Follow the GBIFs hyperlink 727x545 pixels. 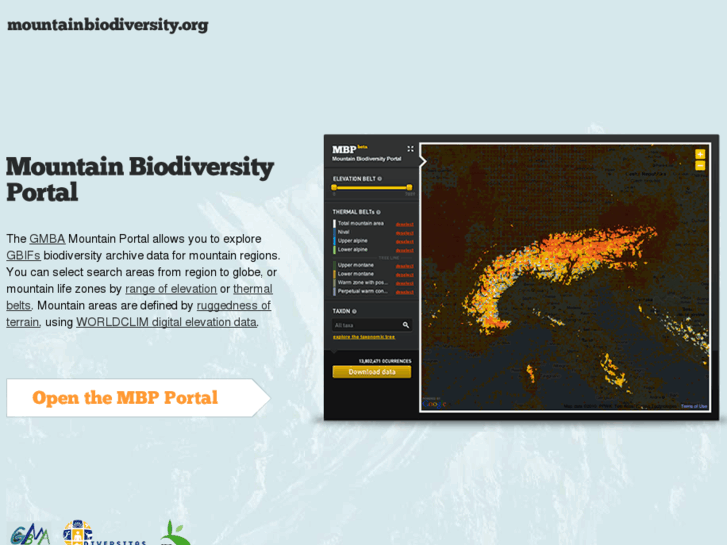tap(23, 256)
